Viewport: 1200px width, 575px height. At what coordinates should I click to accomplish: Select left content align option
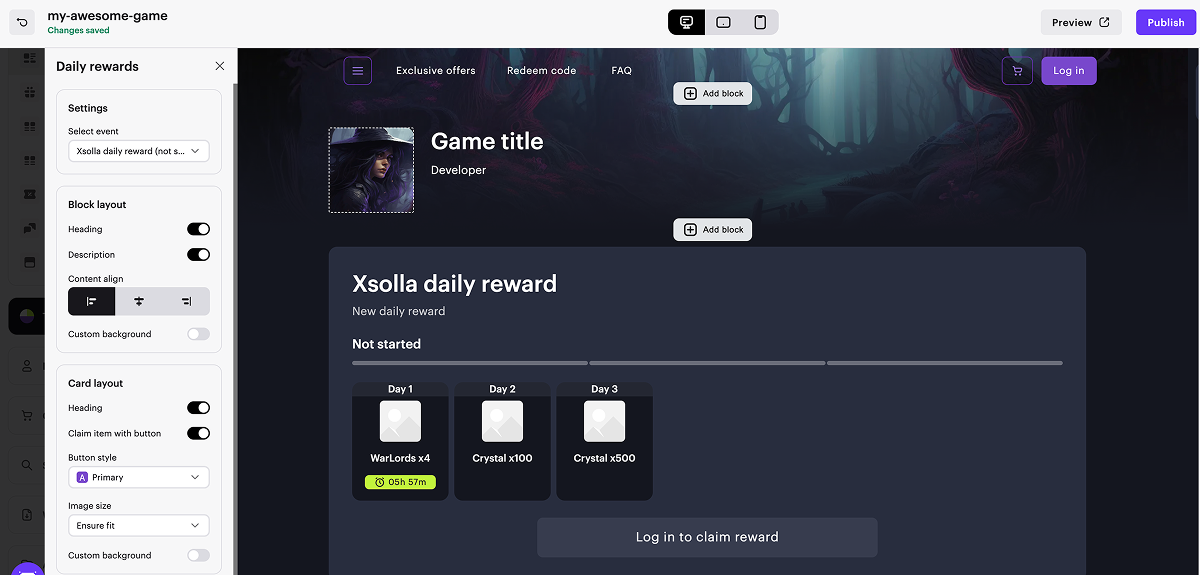pyautogui.click(x=91, y=301)
